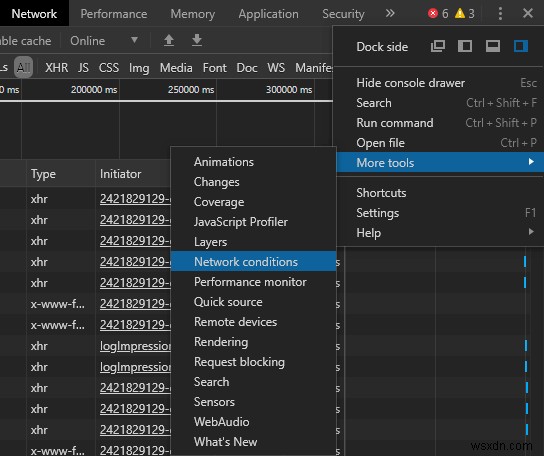Close DevTools with the X icon
The width and height of the screenshot is (544, 456).
pos(528,14)
